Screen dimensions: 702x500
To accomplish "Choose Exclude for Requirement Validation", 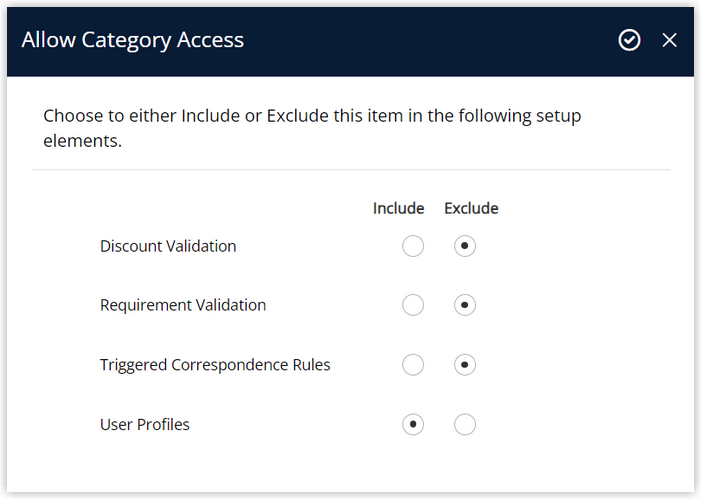I will [x=465, y=305].
